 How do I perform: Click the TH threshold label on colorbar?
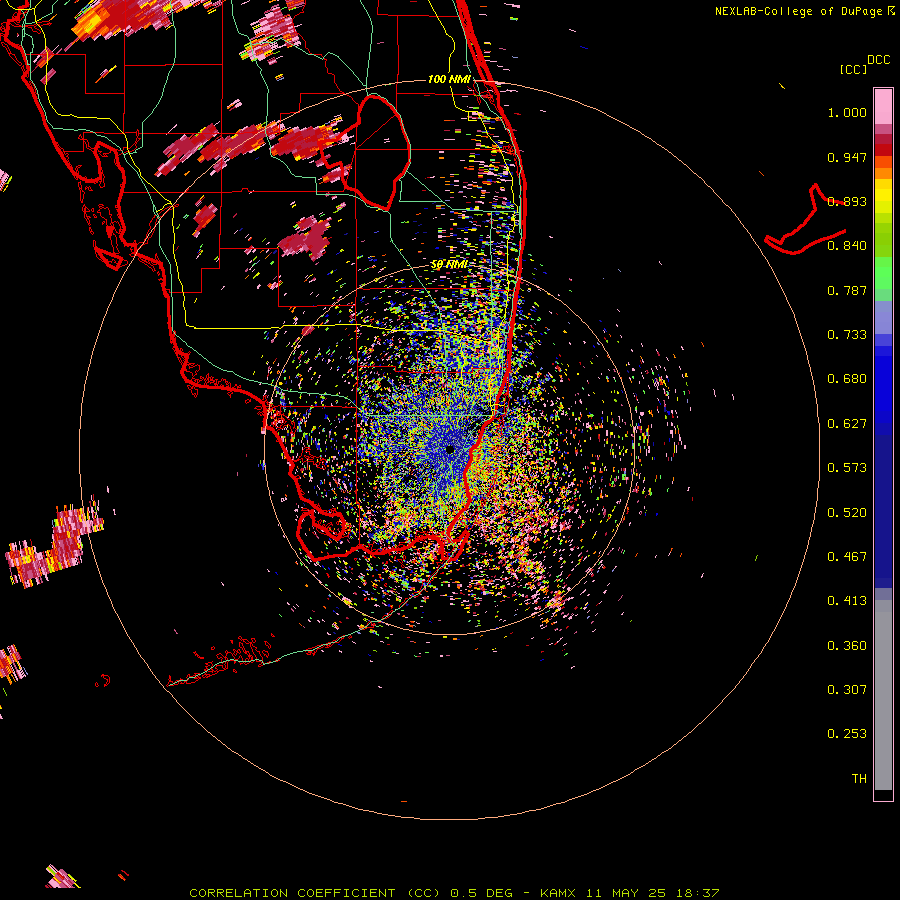[859, 779]
